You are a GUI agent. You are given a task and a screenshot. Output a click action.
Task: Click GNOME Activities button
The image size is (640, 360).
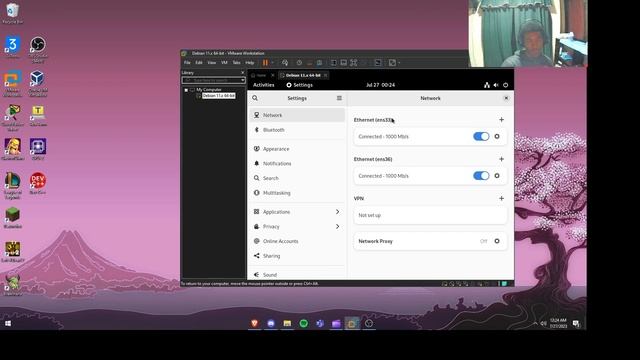point(264,85)
